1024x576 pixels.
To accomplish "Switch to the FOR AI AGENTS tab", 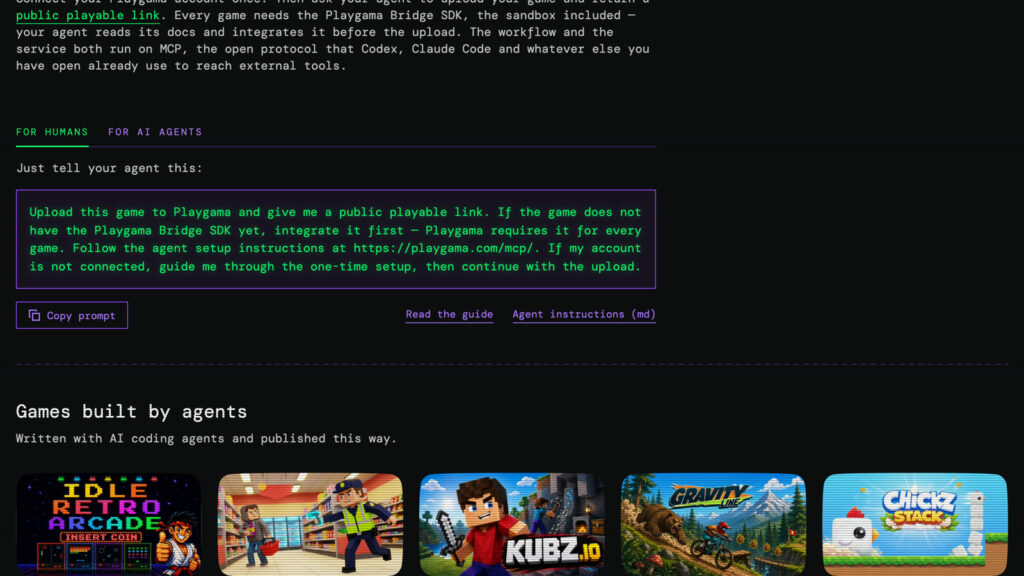I will [155, 132].
